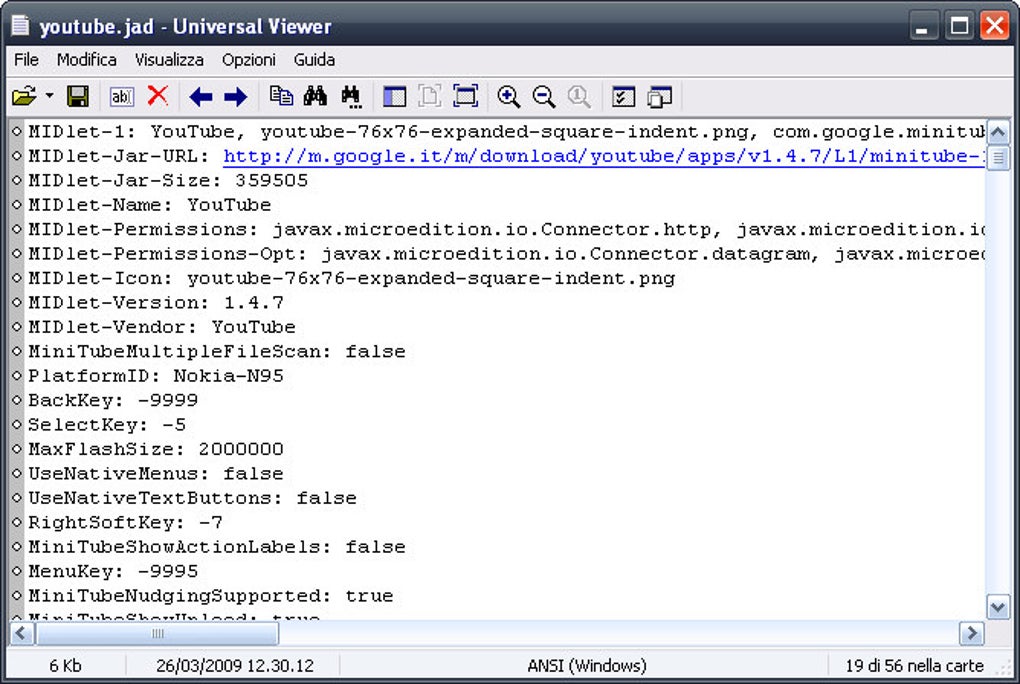Click the Zoom Out magnifier icon
Viewport: 1020px width, 684px height.
(543, 97)
